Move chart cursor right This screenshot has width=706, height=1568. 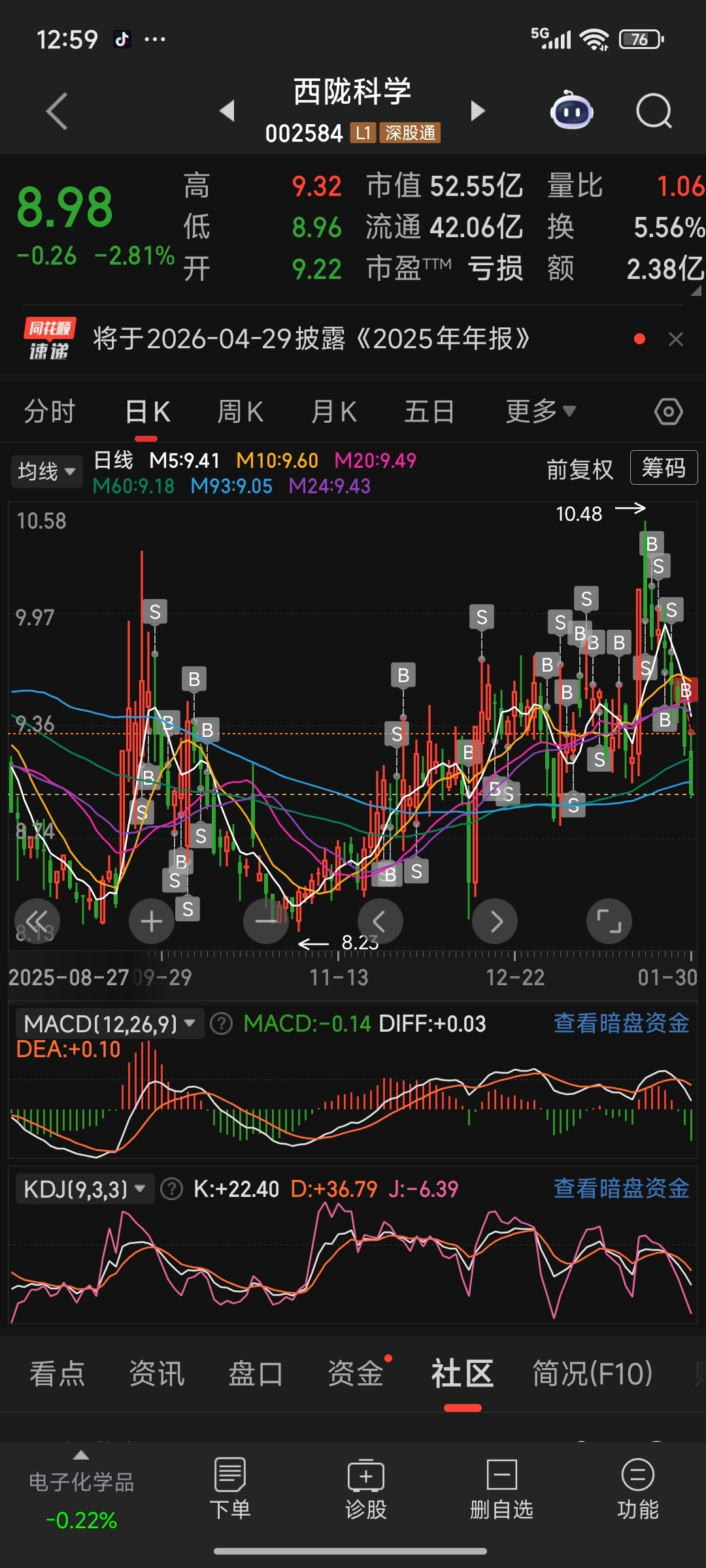495,921
